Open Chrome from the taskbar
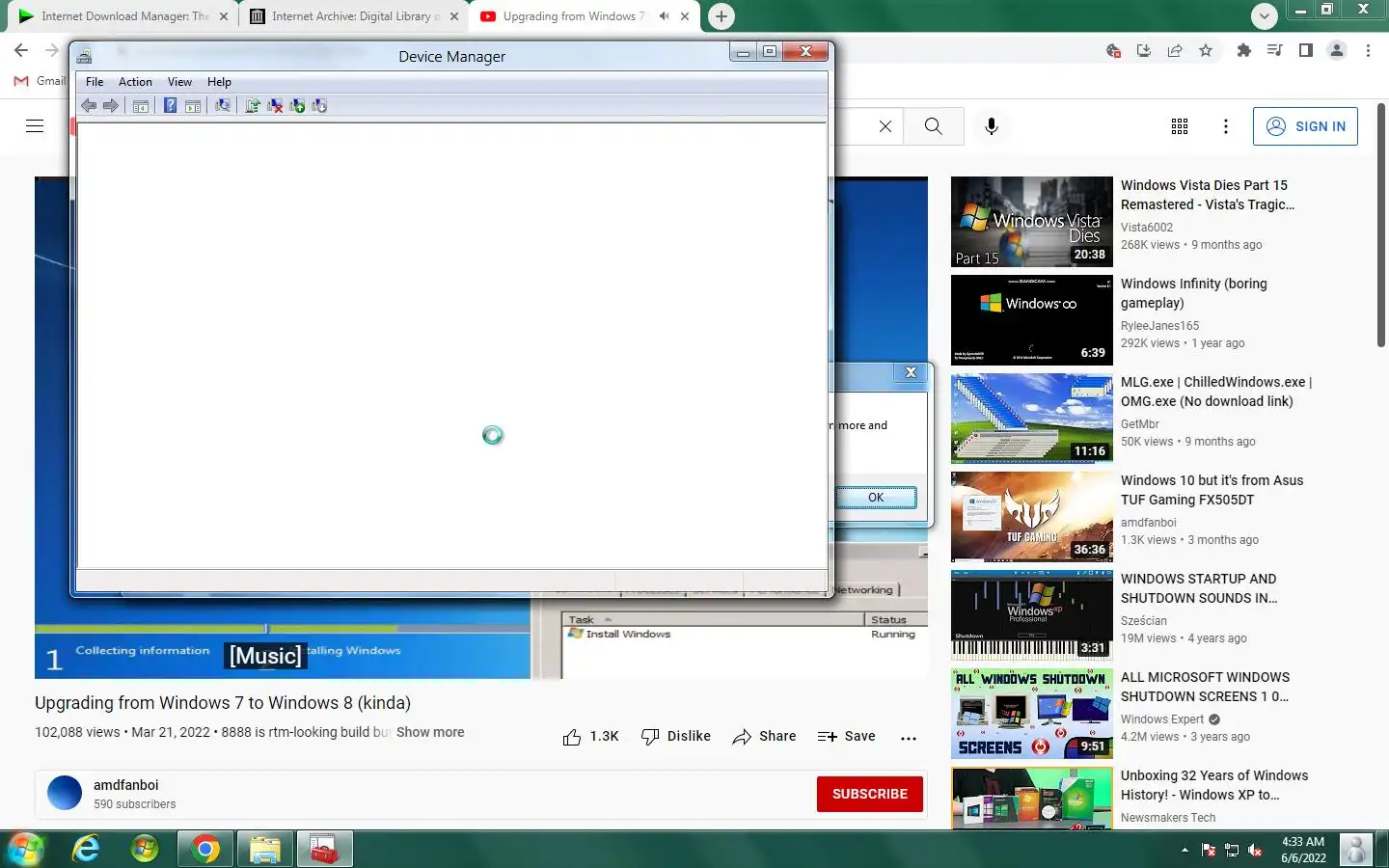This screenshot has height=868, width=1389. (204, 850)
